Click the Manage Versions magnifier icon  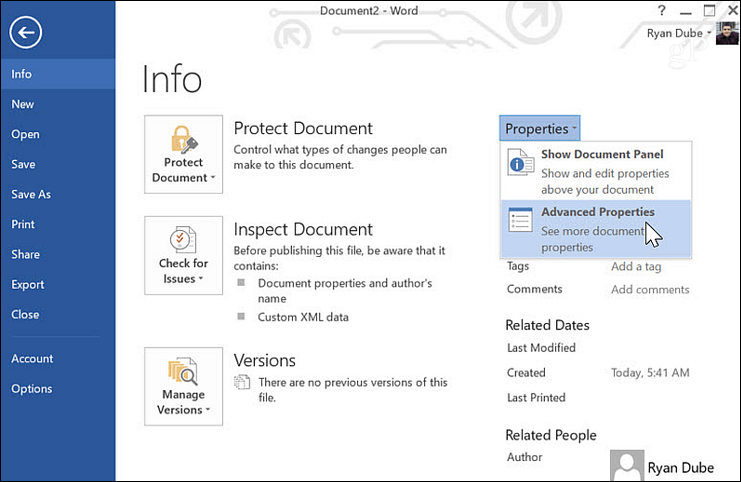[183, 370]
